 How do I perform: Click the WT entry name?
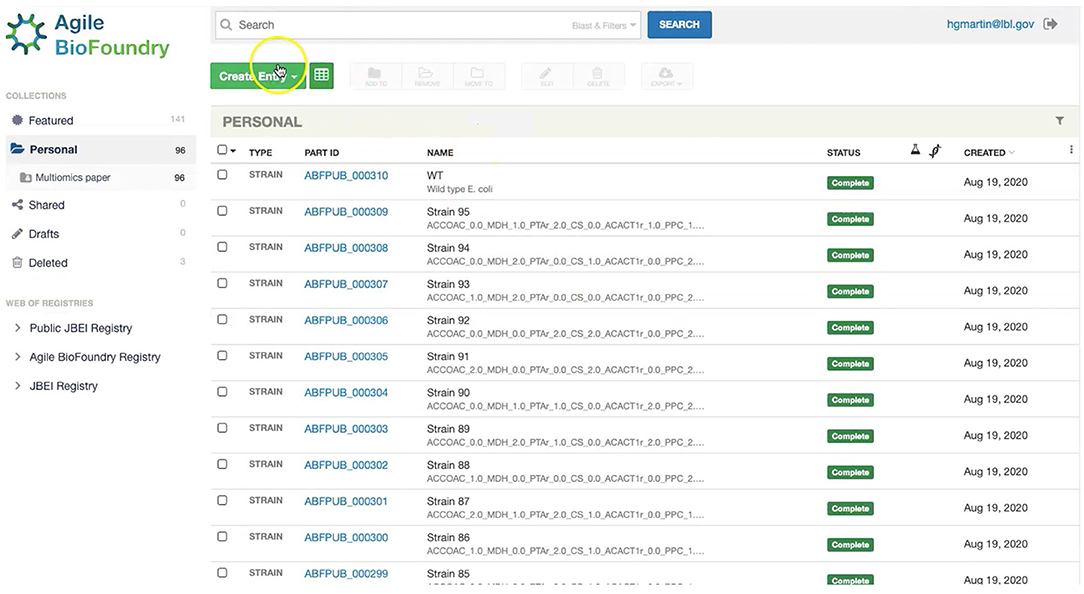click(435, 176)
